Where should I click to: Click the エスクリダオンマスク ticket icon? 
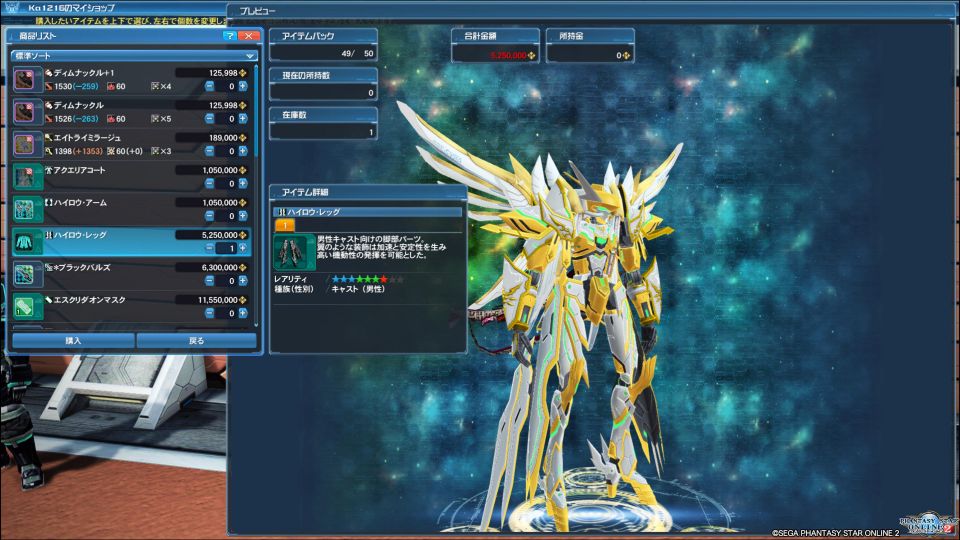[26, 306]
